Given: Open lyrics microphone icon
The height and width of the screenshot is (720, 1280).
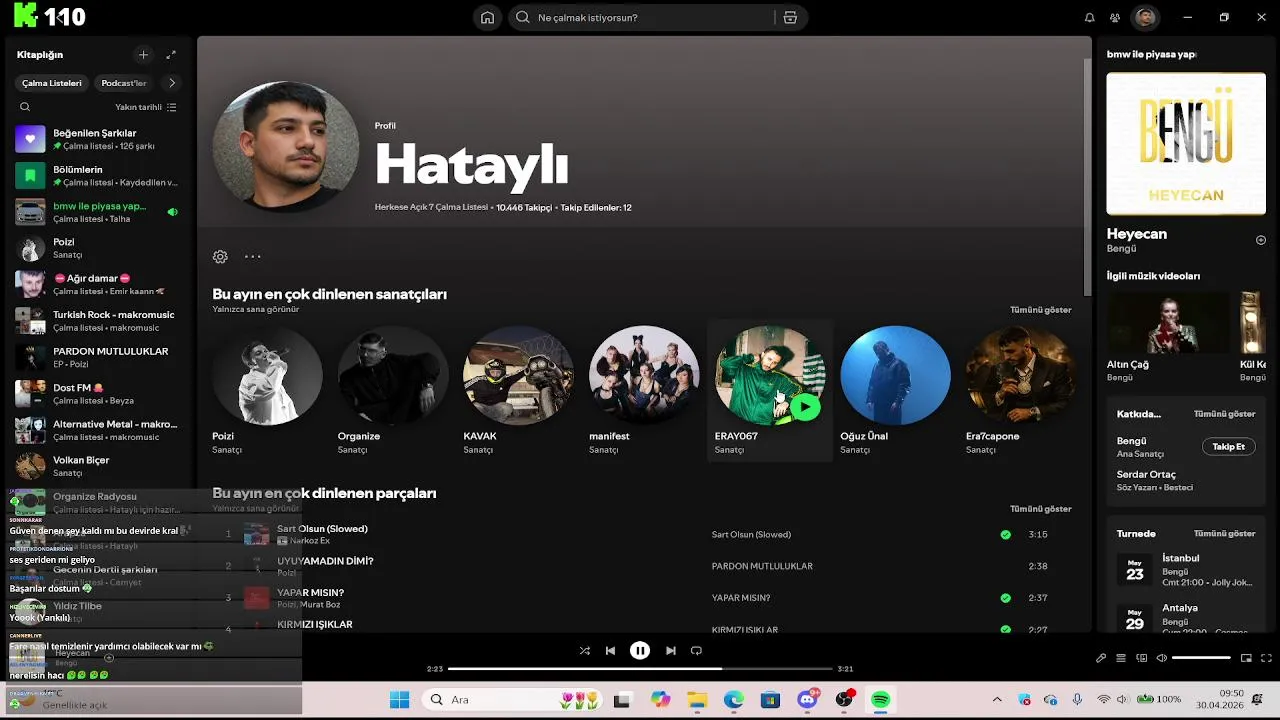Looking at the screenshot, I should click(1101, 658).
